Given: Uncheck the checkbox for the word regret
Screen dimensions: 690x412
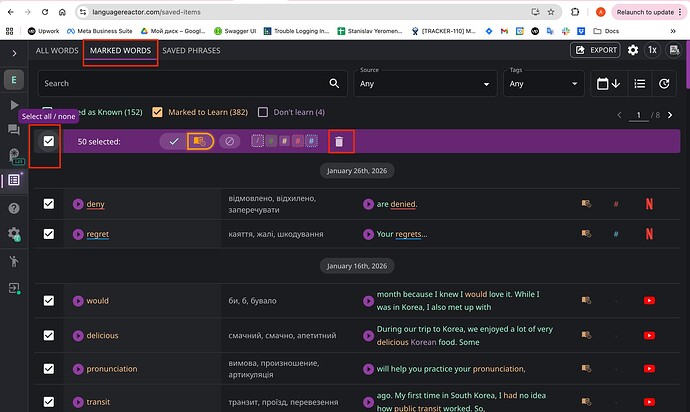Looking at the screenshot, I should (x=48, y=234).
